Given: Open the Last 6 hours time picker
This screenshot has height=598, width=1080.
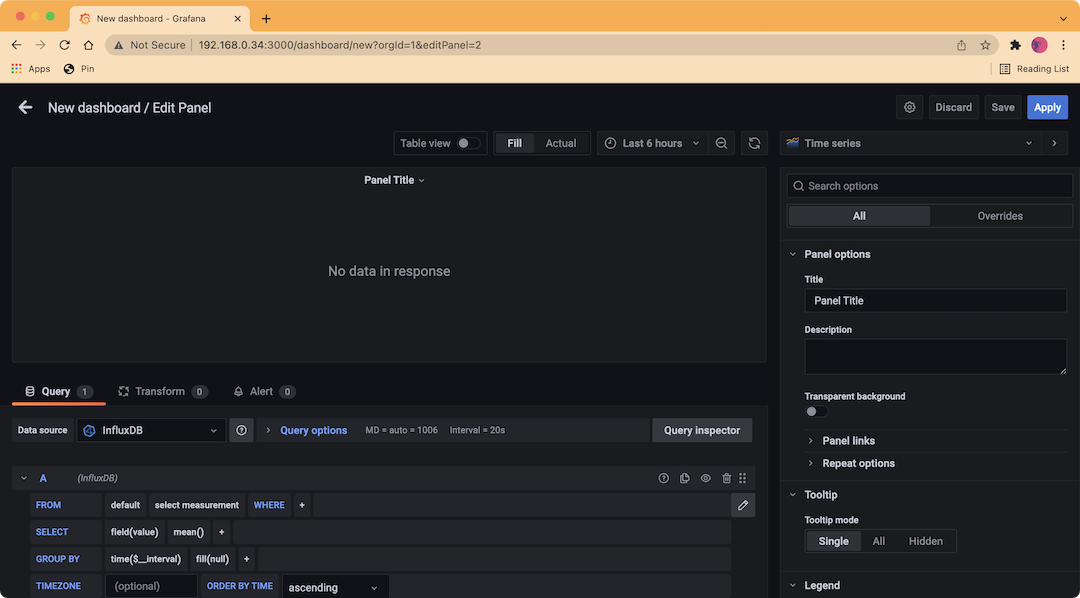Looking at the screenshot, I should pyautogui.click(x=652, y=143).
